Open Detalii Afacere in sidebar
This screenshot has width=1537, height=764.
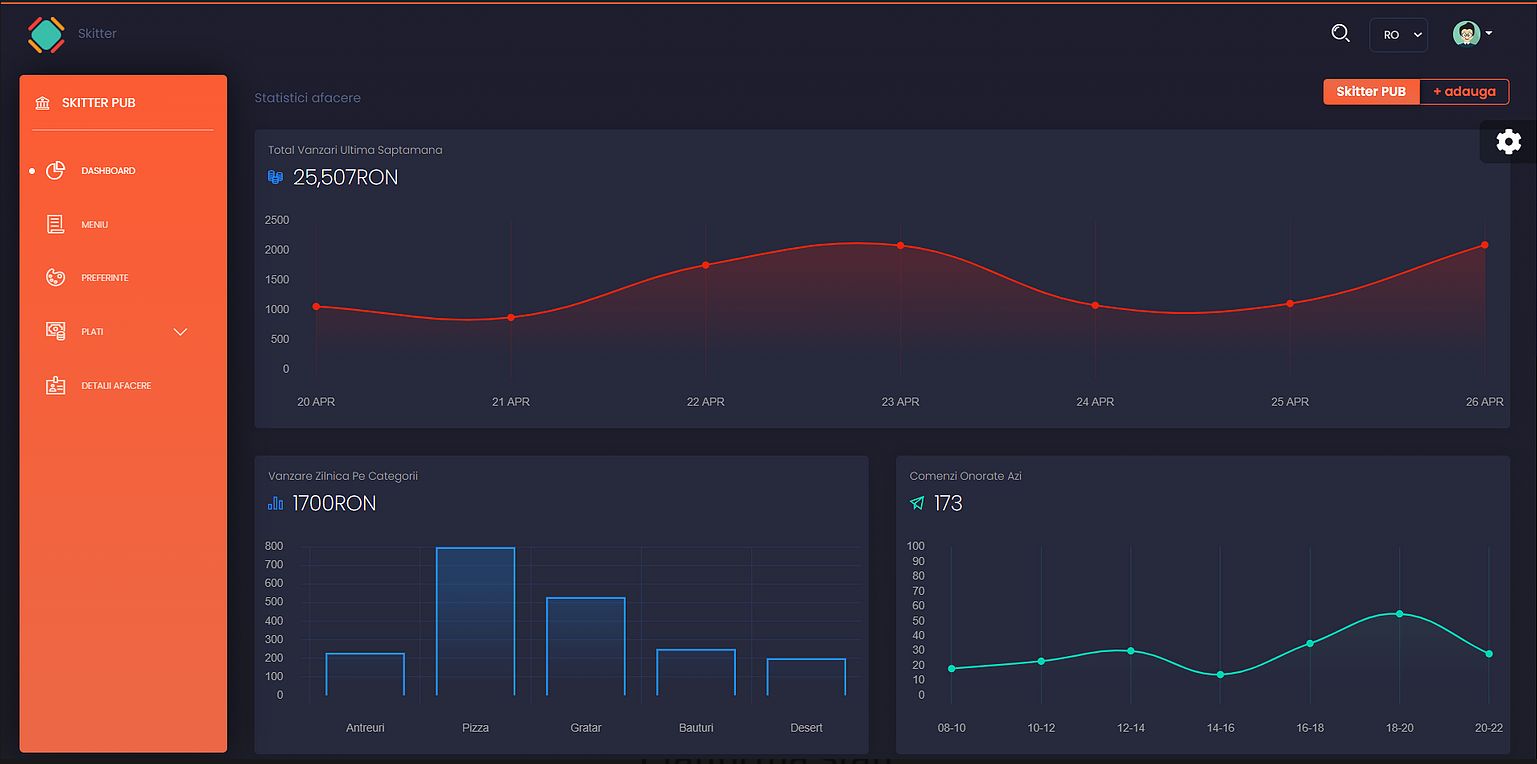pyautogui.click(x=116, y=385)
